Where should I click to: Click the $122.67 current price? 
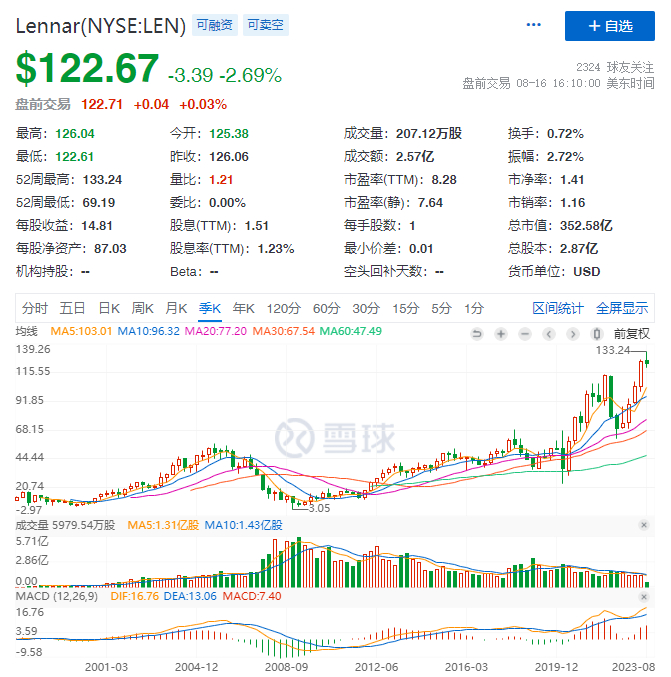coord(87,68)
